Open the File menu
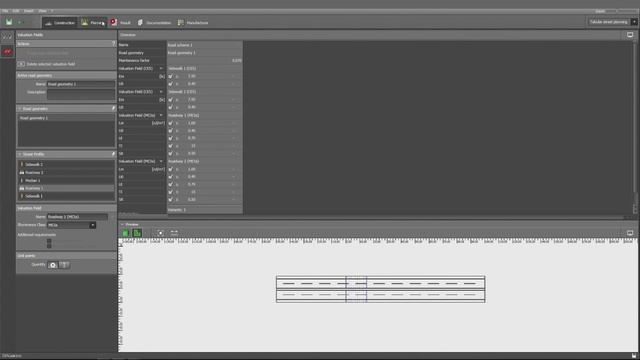Viewport: 640px width, 360px height. coord(5,11)
